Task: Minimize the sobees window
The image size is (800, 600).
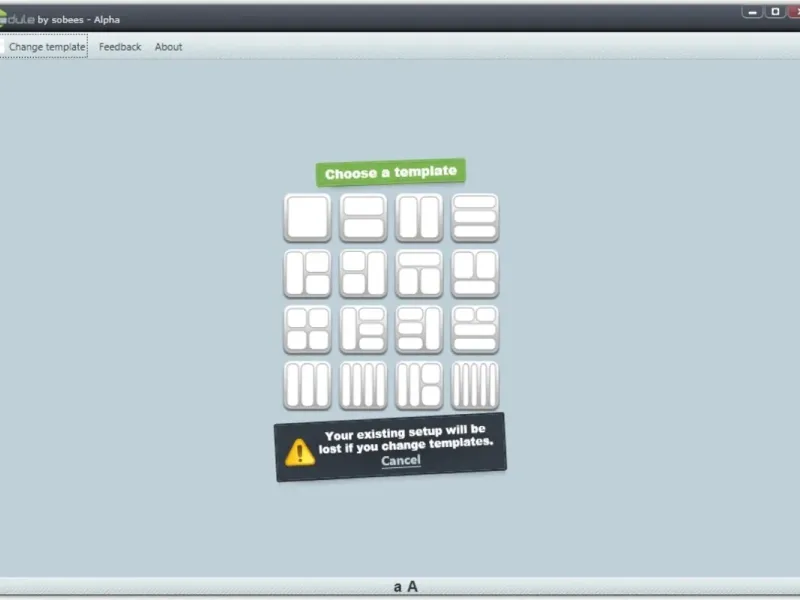Action: point(752,12)
